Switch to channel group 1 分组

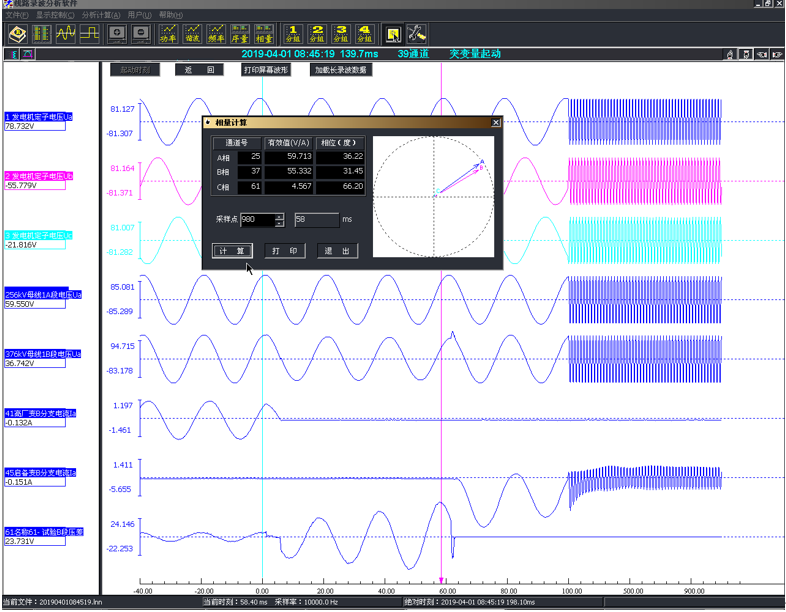(x=292, y=33)
